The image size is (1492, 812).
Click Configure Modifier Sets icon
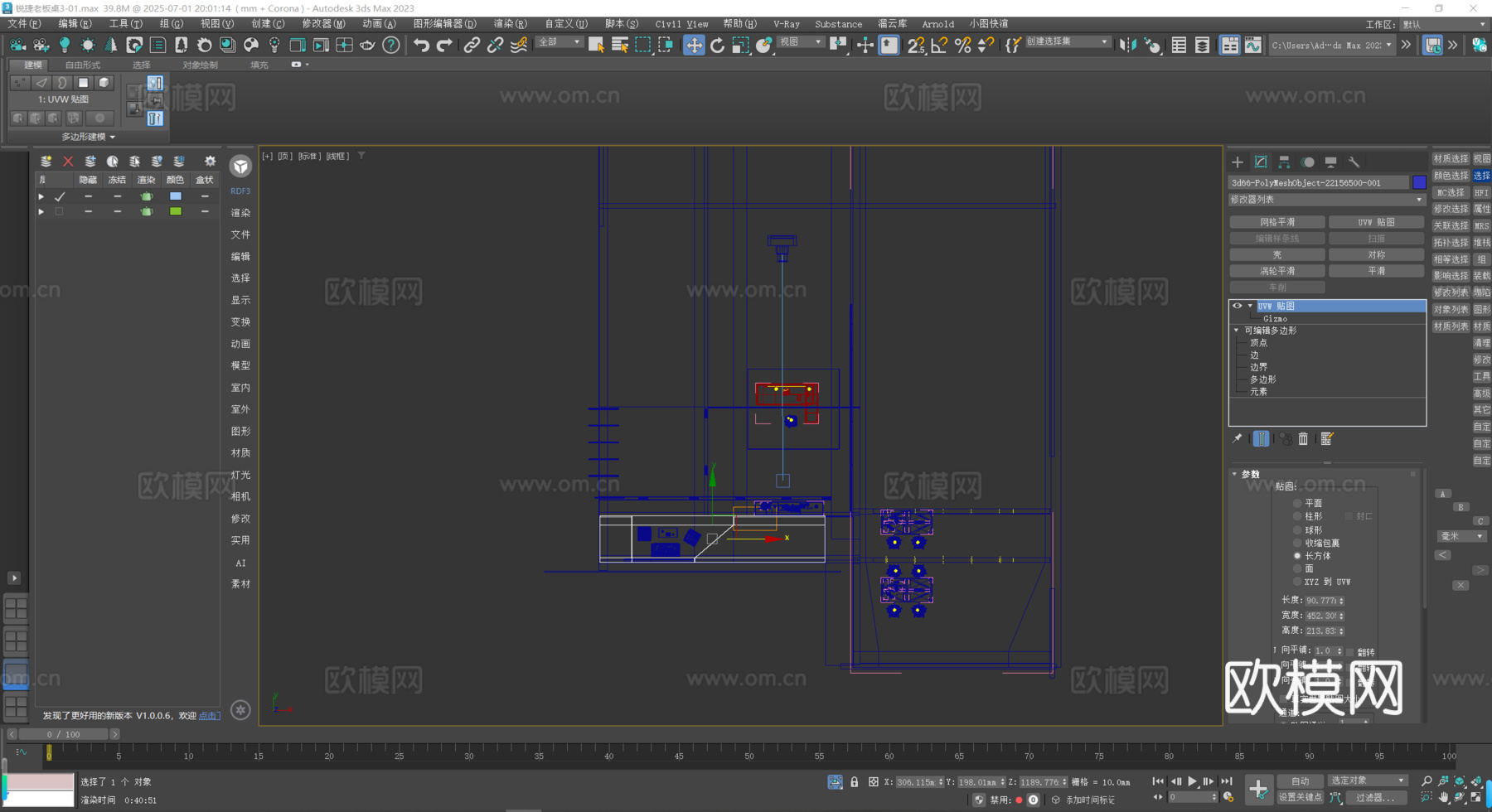(x=1326, y=438)
